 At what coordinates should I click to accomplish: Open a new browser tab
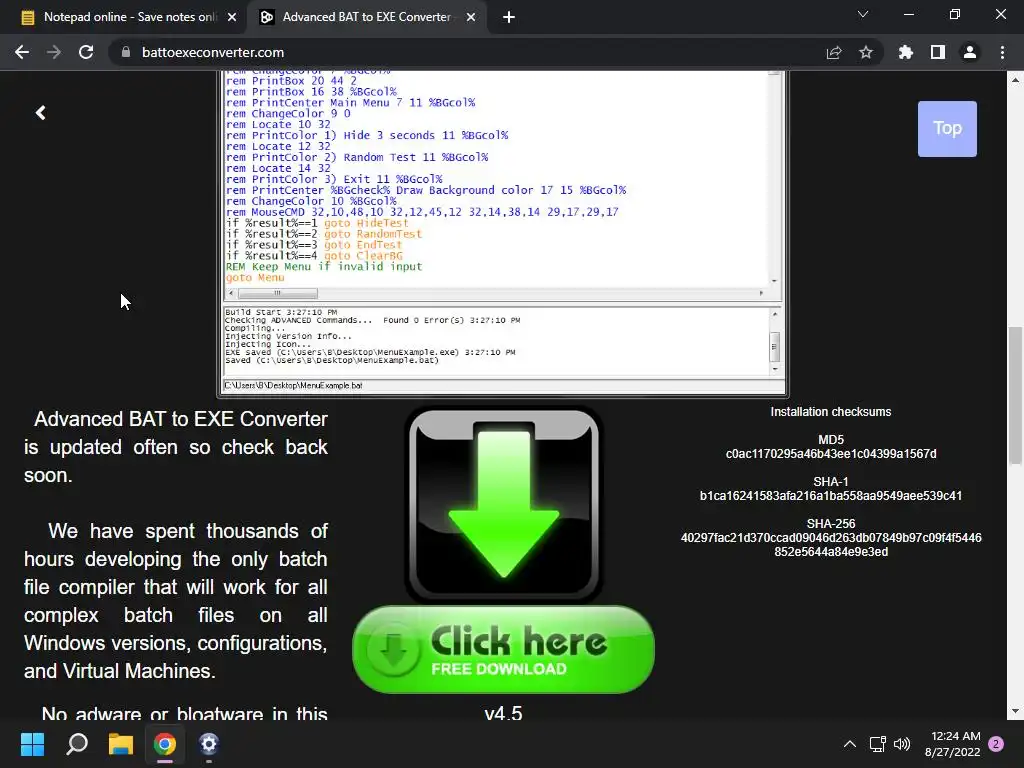(509, 18)
